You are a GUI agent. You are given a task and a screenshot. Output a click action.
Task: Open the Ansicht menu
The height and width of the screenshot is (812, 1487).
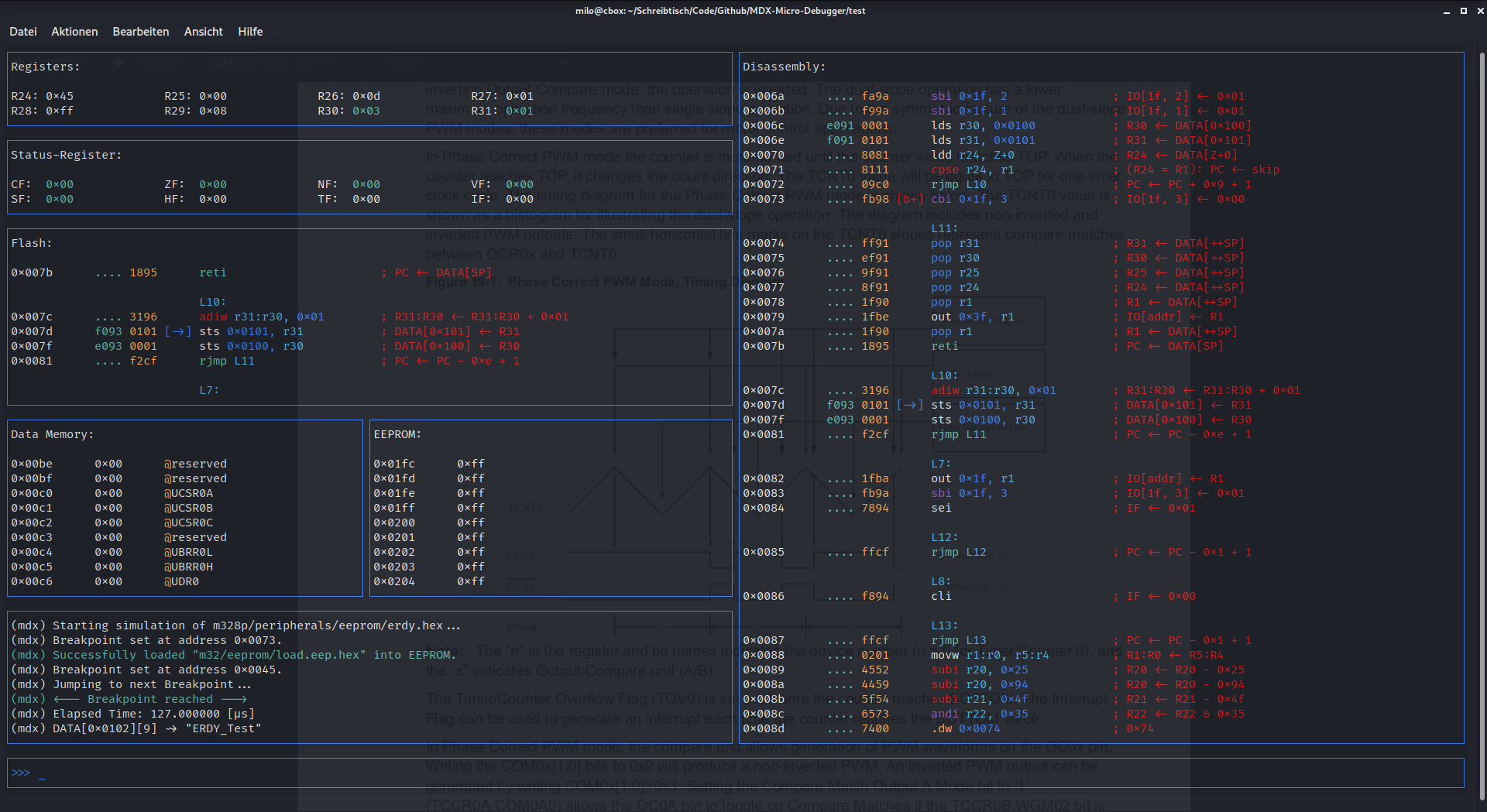tap(203, 32)
